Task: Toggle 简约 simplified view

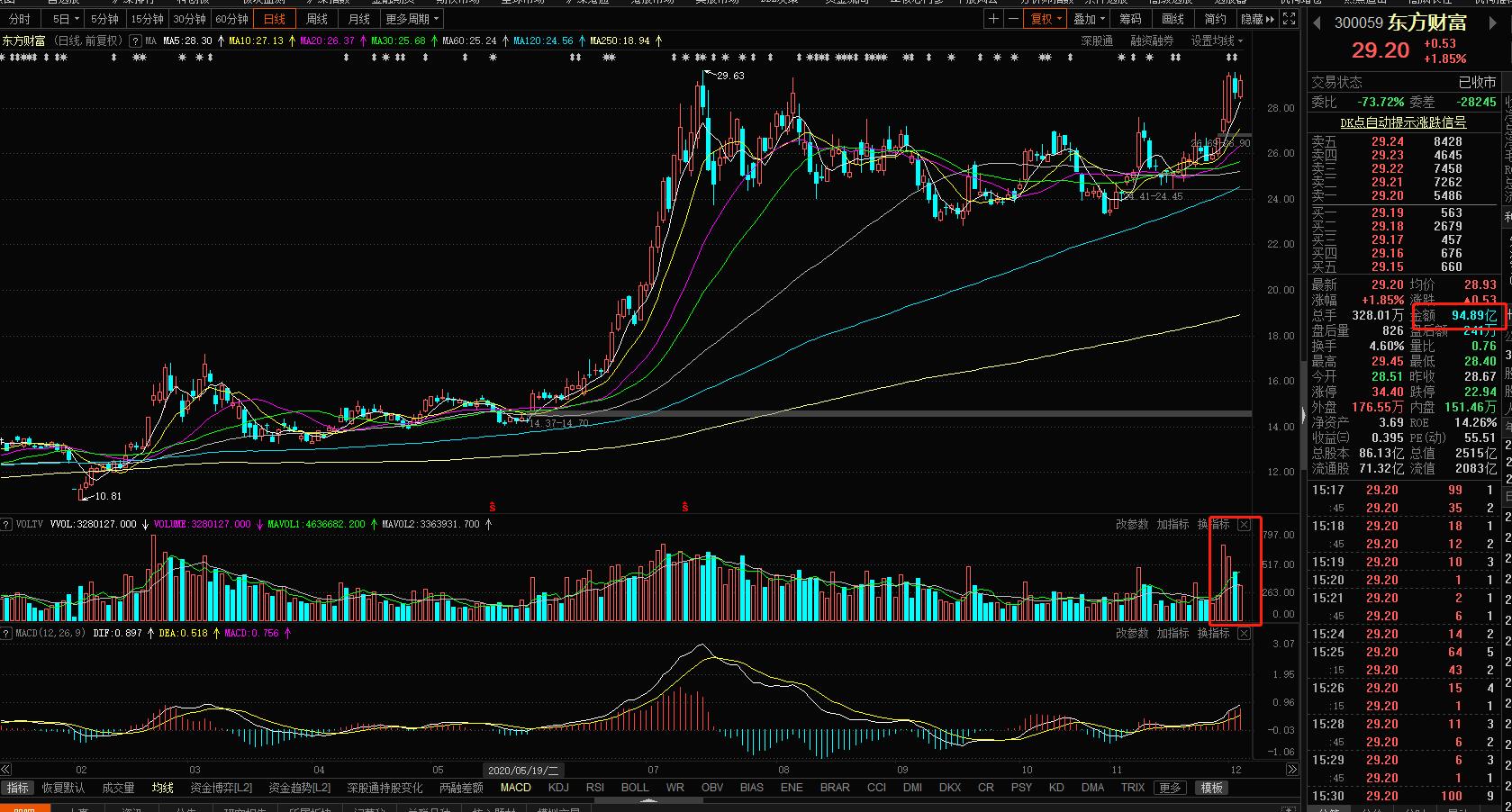Action: point(1215,19)
